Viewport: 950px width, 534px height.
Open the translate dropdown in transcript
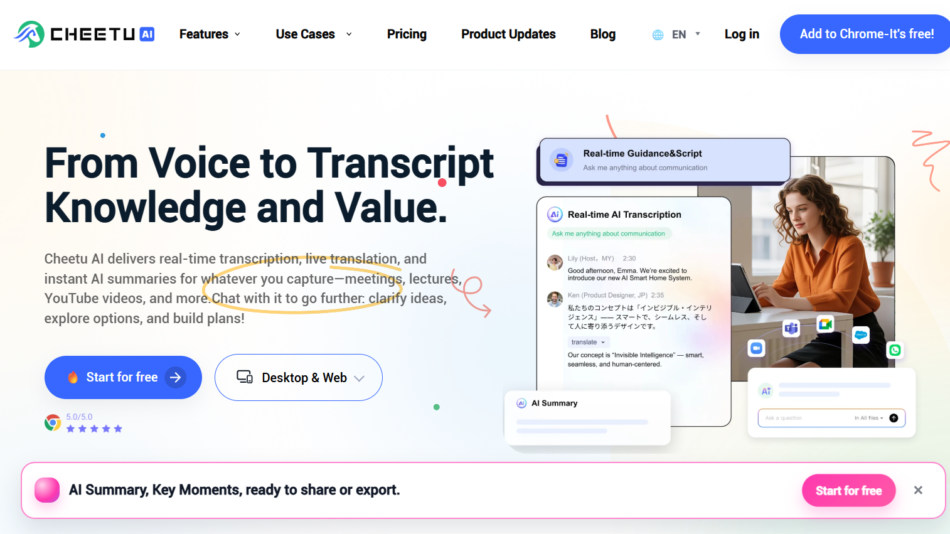point(588,342)
